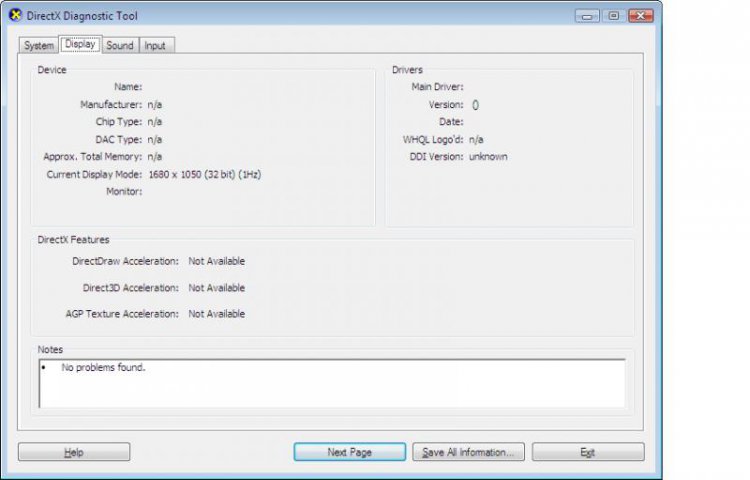Click the AGP Texture Acceleration 'Not Available' value

pyautogui.click(x=217, y=314)
